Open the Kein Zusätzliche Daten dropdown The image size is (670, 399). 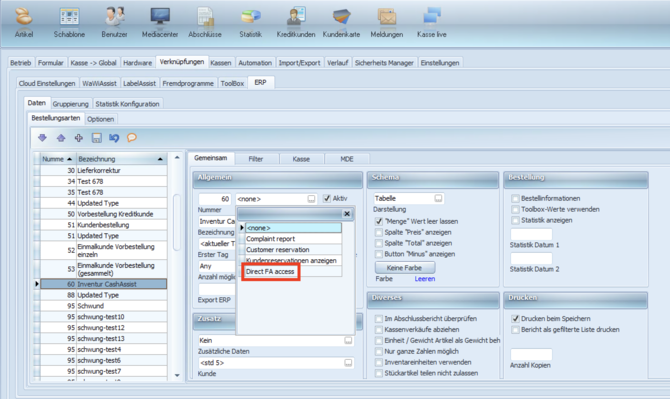pos(348,340)
